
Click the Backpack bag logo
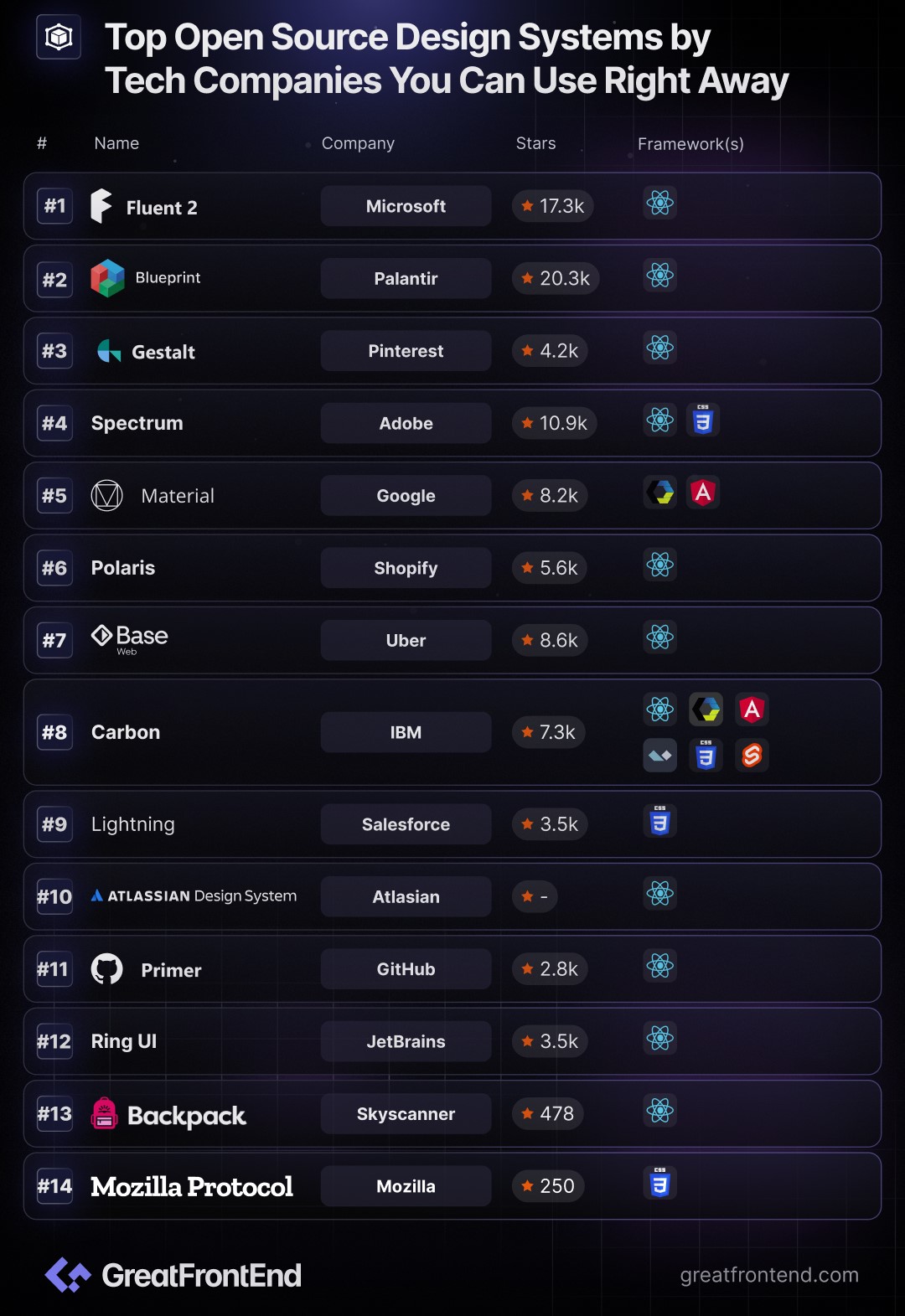click(104, 1113)
